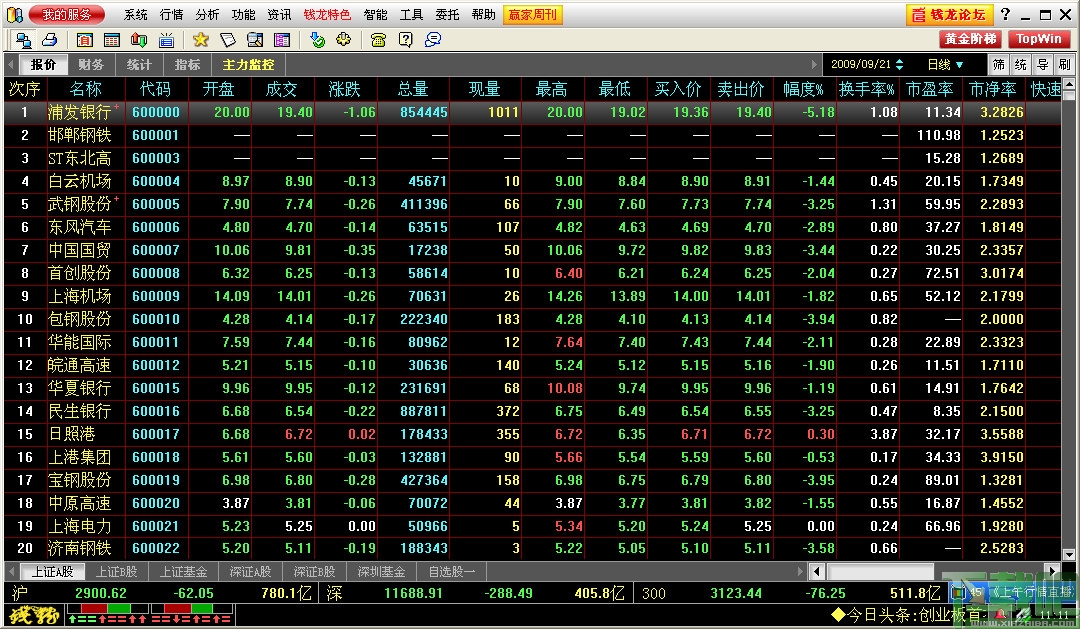Click the purple layout panel icon
The image size is (1080, 629).
282,40
